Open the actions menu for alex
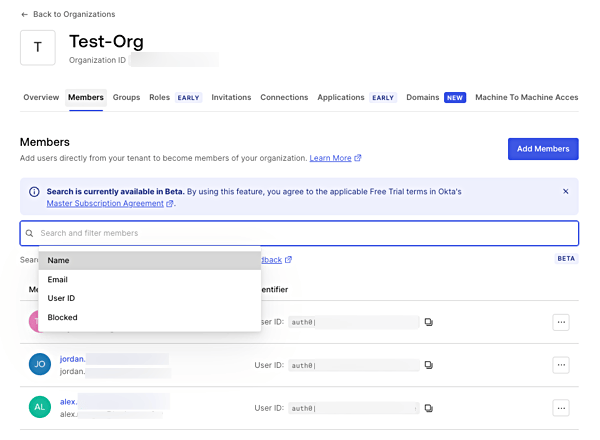The width and height of the screenshot is (600, 440). (561, 408)
